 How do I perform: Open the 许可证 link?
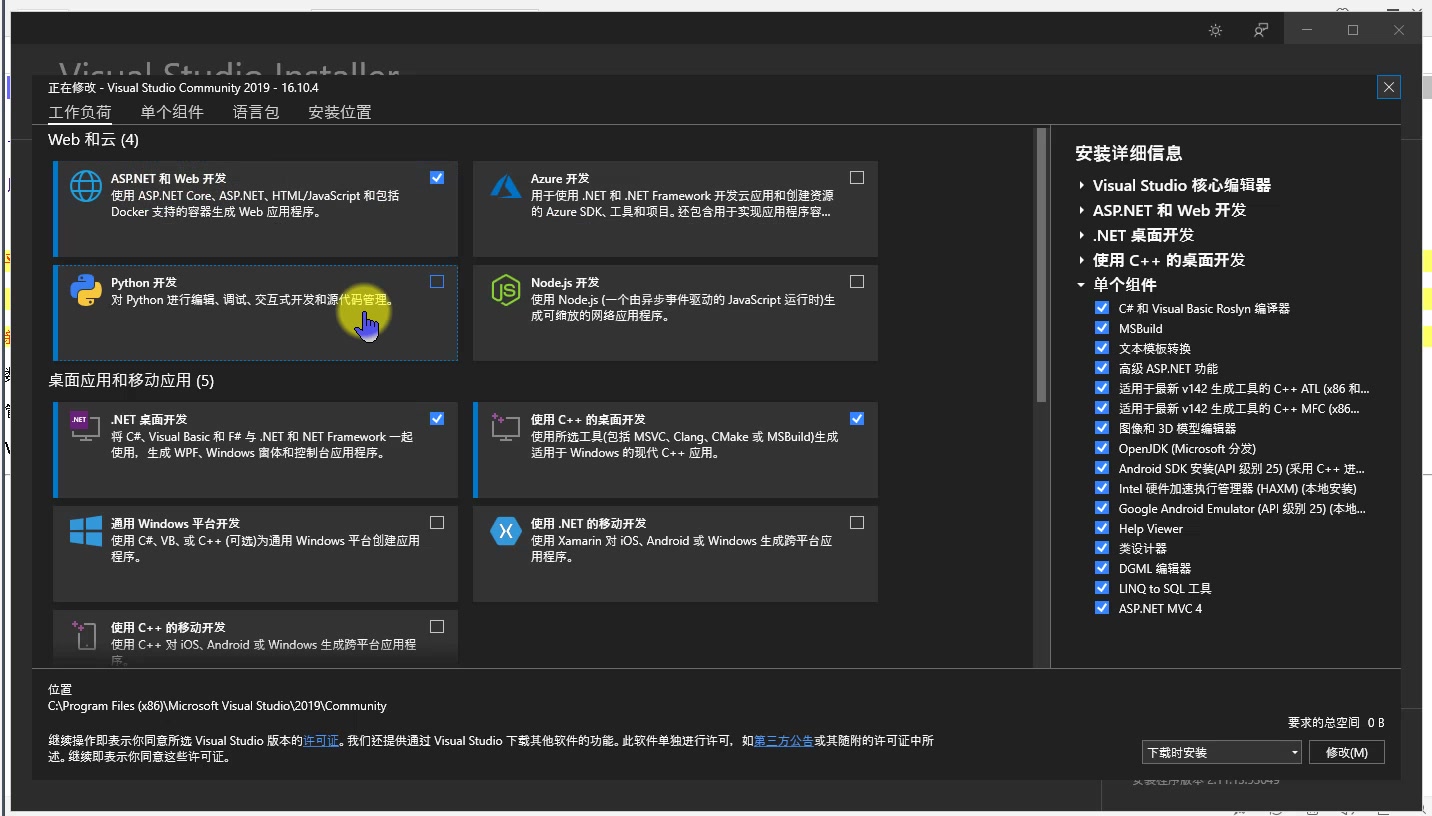tap(321, 741)
